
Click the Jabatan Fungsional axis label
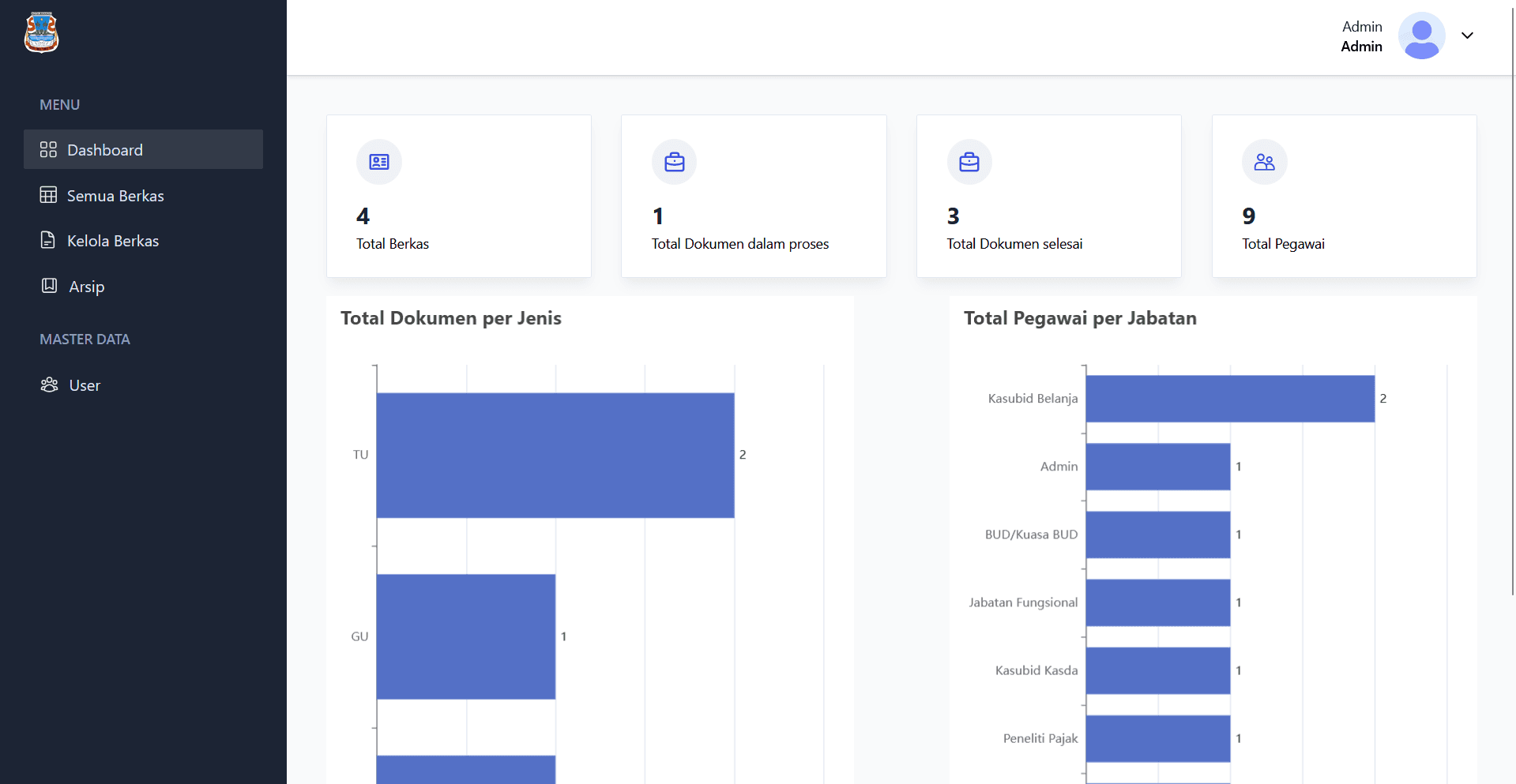(1023, 602)
